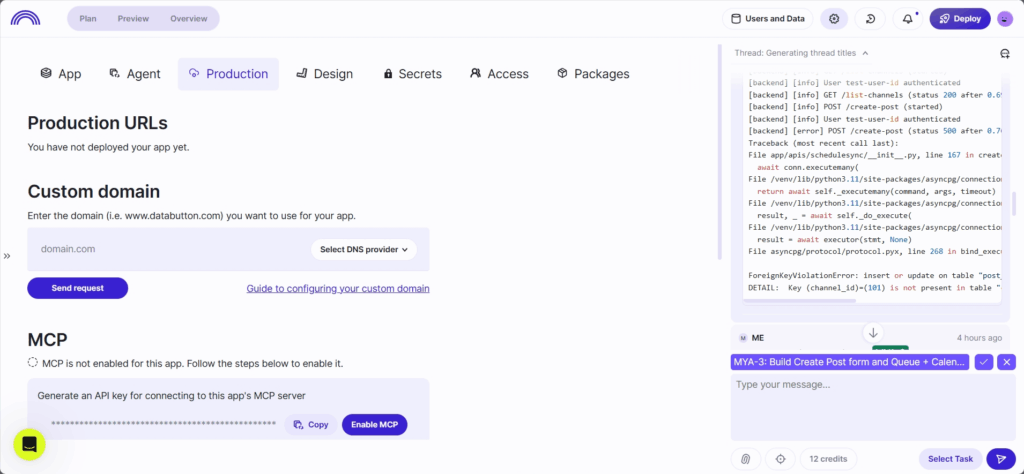This screenshot has width=1024, height=474.
Task: Dismiss the MYA-3 task with X
Action: pyautogui.click(x=1007, y=362)
